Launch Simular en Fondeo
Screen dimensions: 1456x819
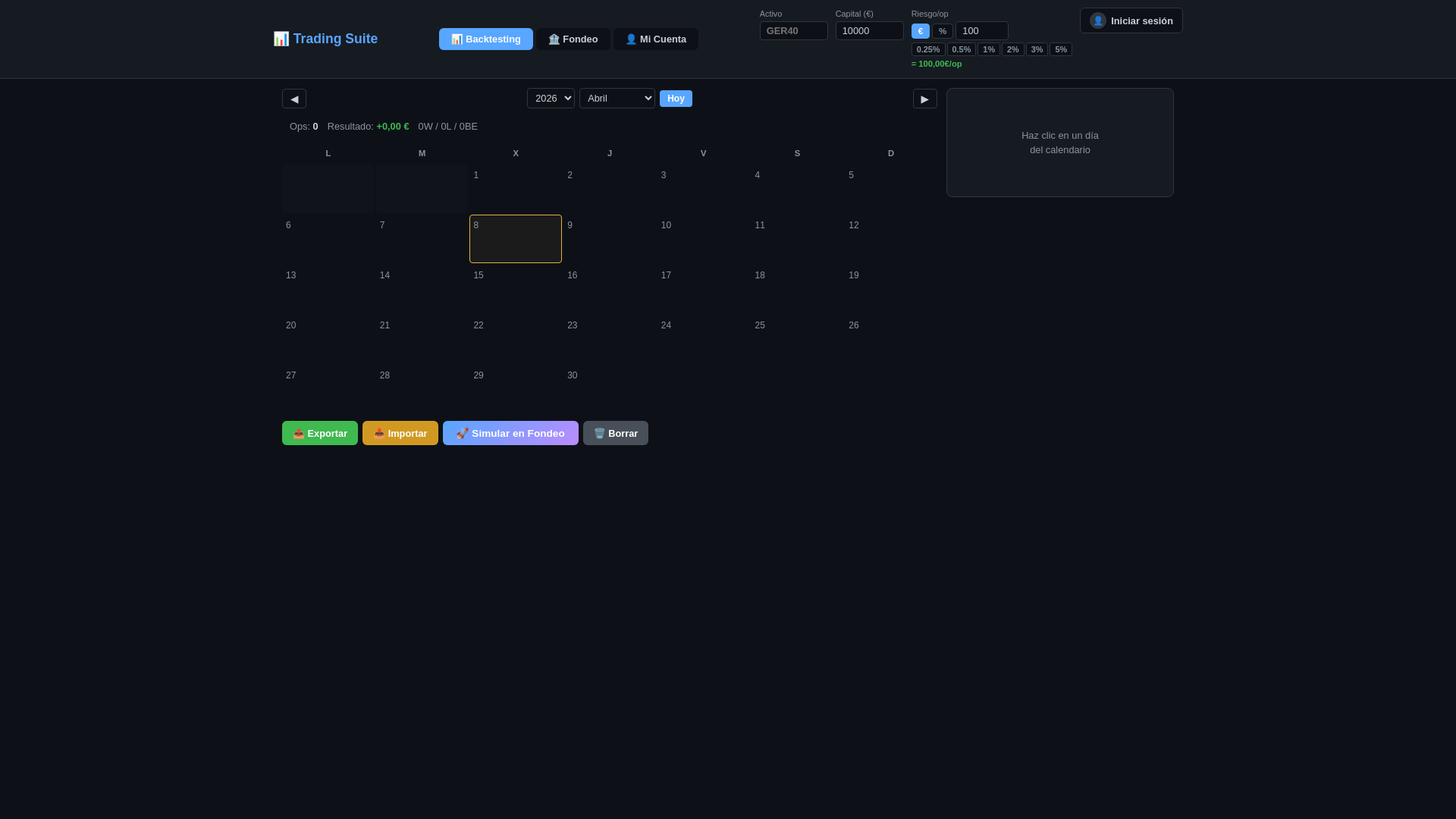pyautogui.click(x=510, y=433)
